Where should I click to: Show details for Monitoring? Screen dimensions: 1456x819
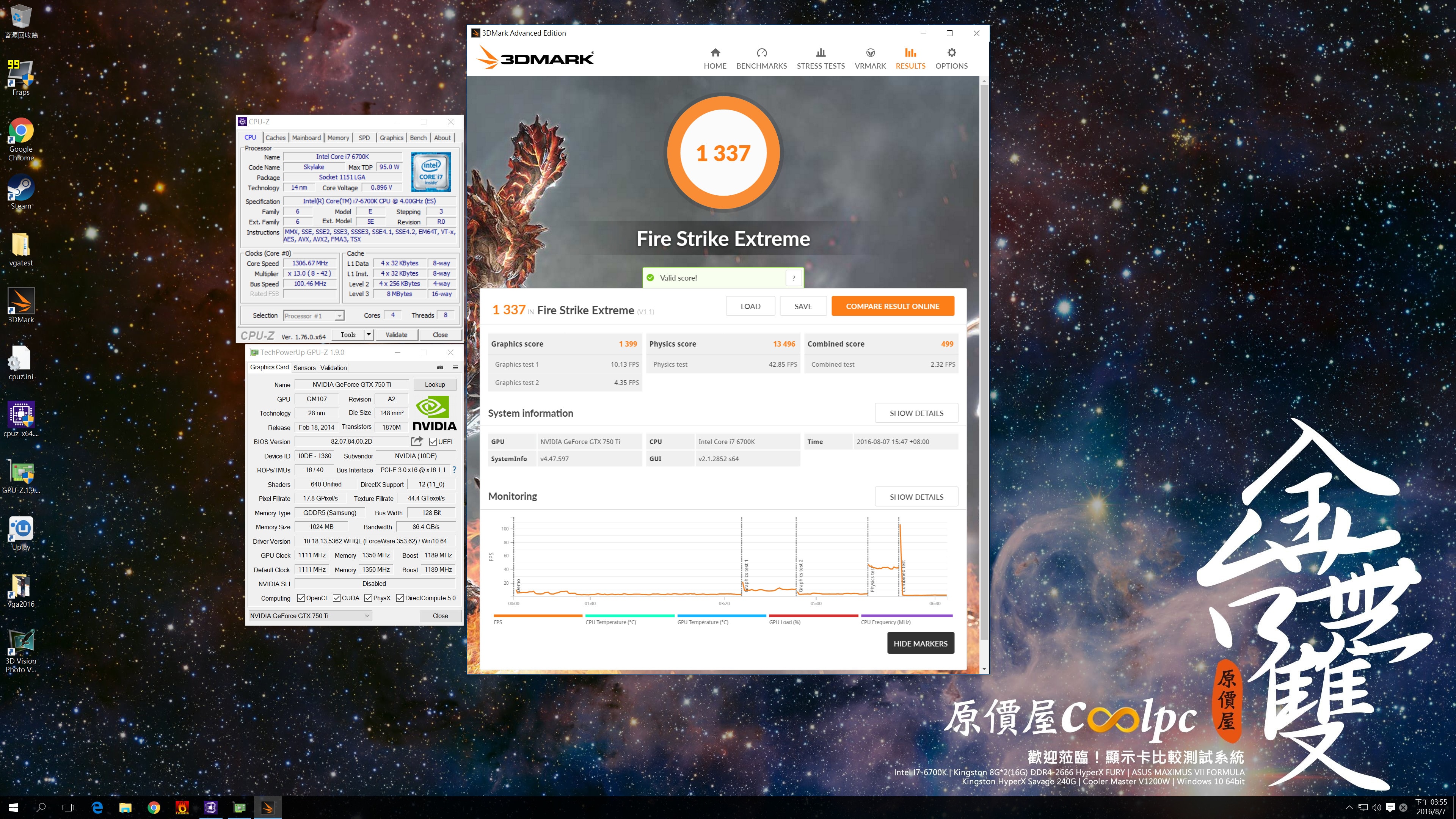click(916, 497)
